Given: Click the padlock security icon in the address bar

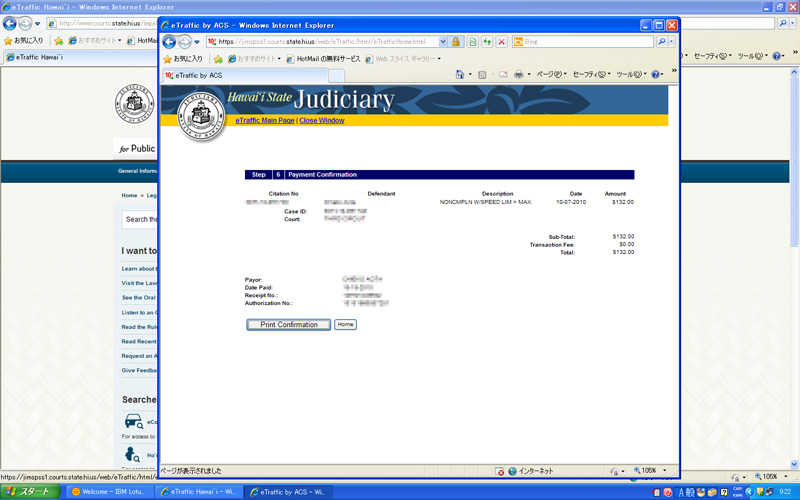Looking at the screenshot, I should click(456, 42).
